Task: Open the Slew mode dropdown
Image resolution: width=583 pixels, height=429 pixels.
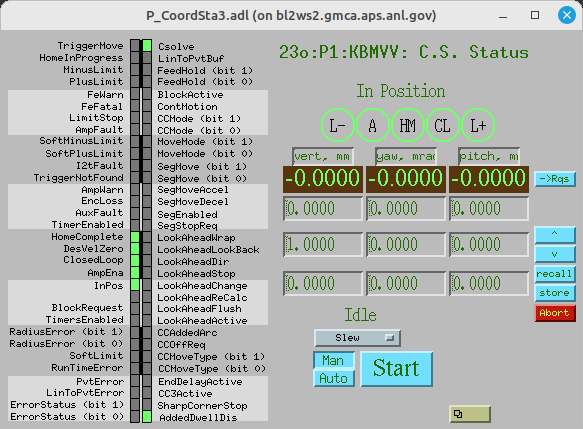Action: click(x=357, y=338)
